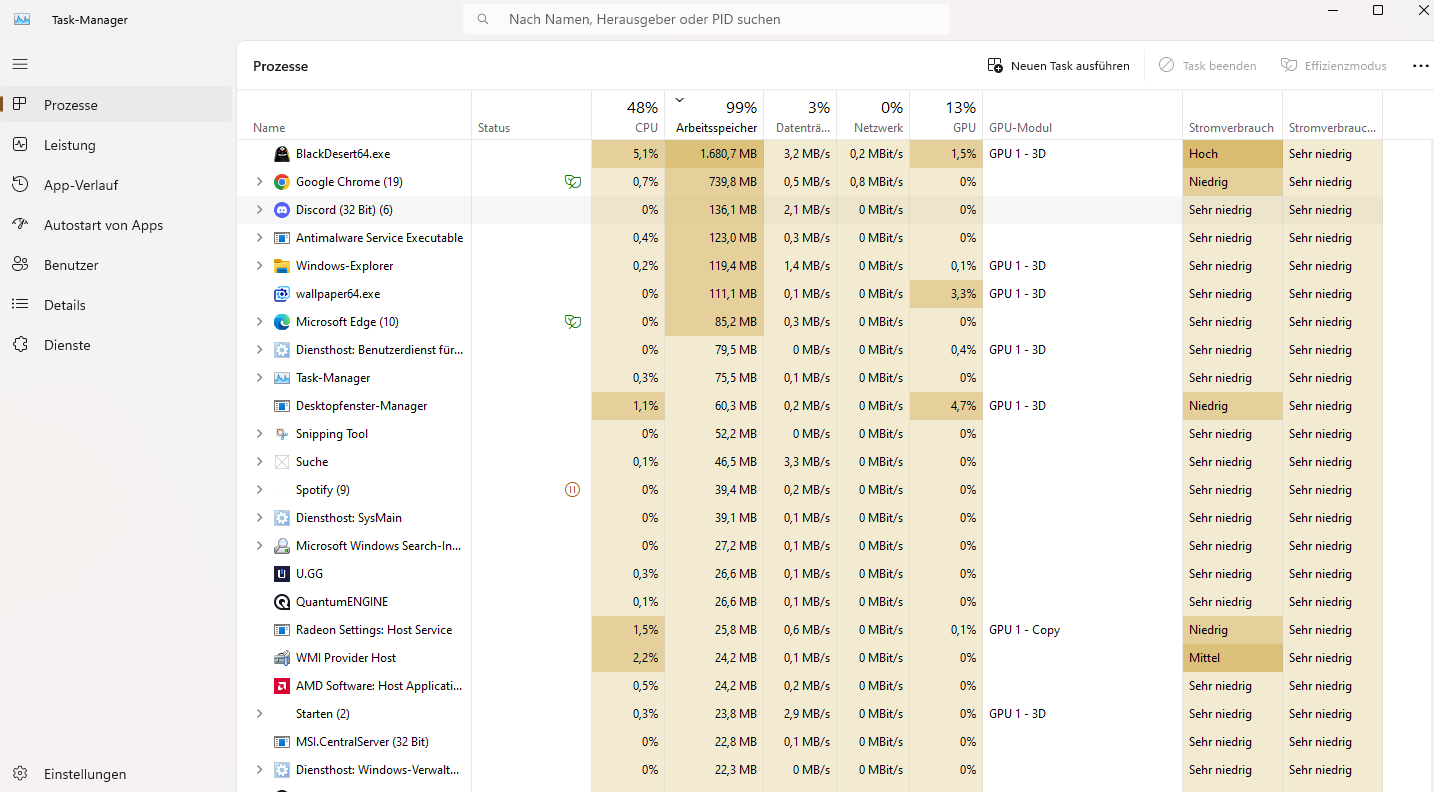Expand the Snipping Tool process row
This screenshot has width=1434, height=792.
[x=259, y=434]
